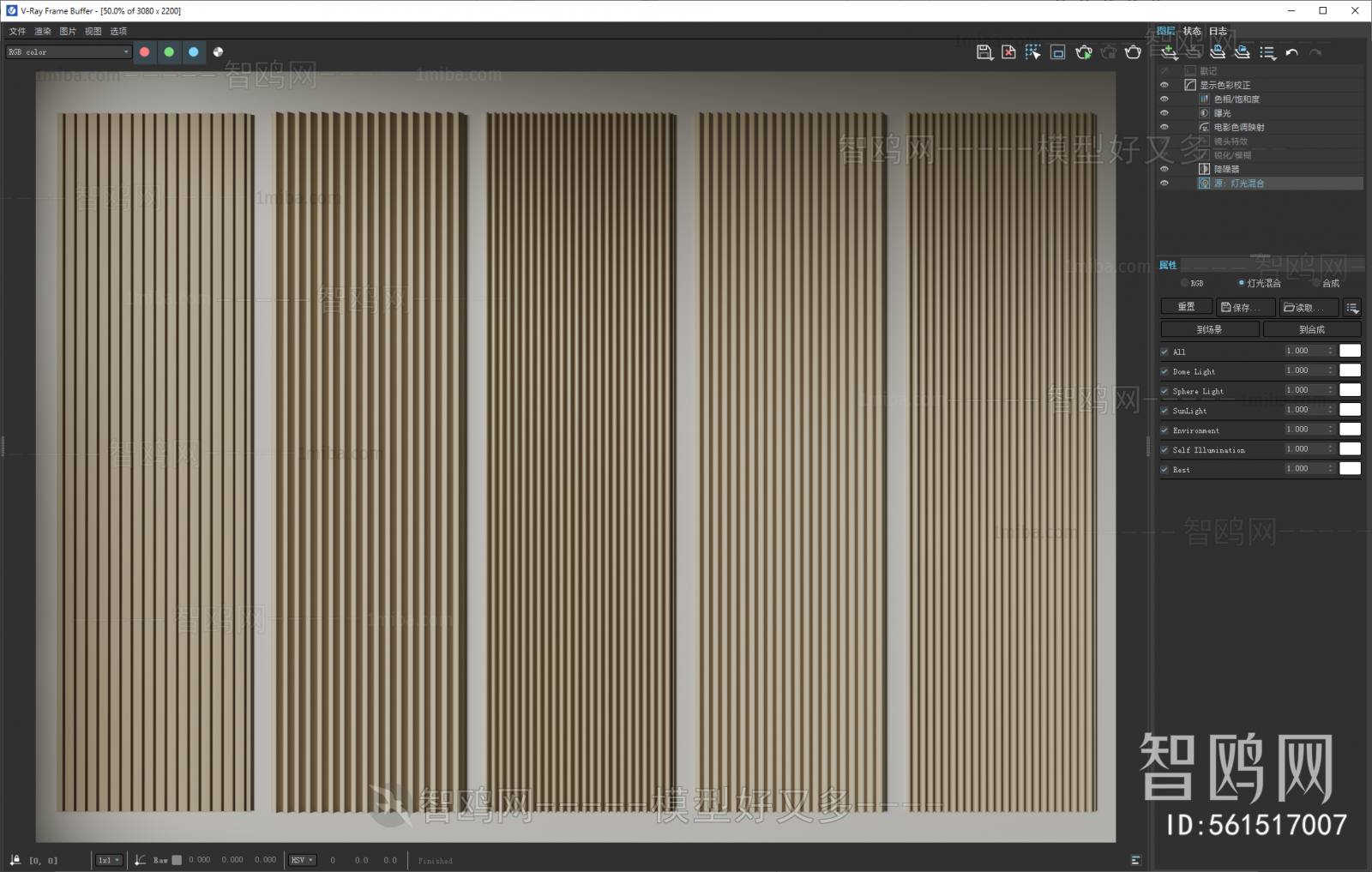Click the 电影色调映射 layer icon

click(x=1204, y=127)
